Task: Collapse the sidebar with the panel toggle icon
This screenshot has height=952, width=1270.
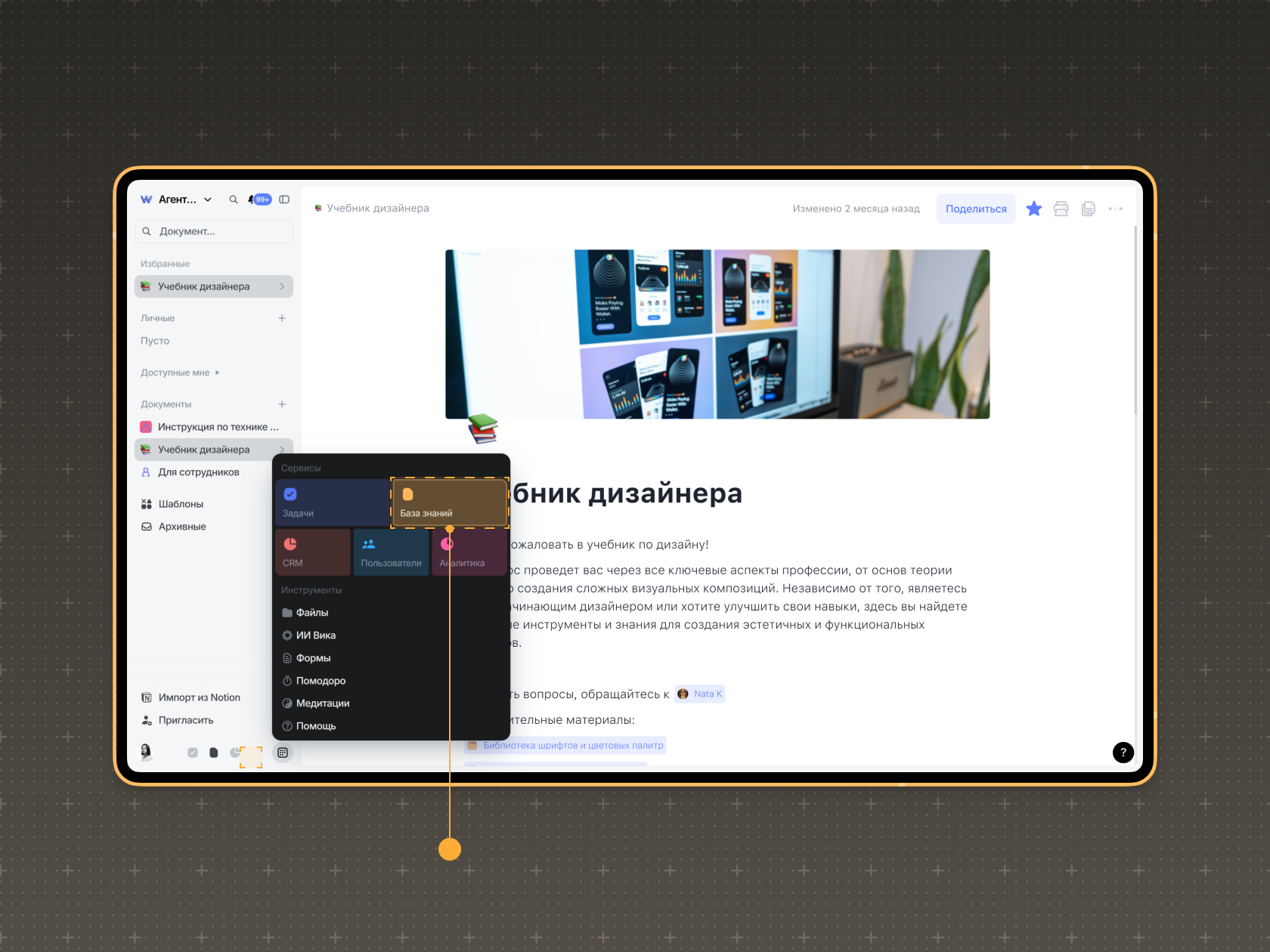Action: pyautogui.click(x=284, y=199)
